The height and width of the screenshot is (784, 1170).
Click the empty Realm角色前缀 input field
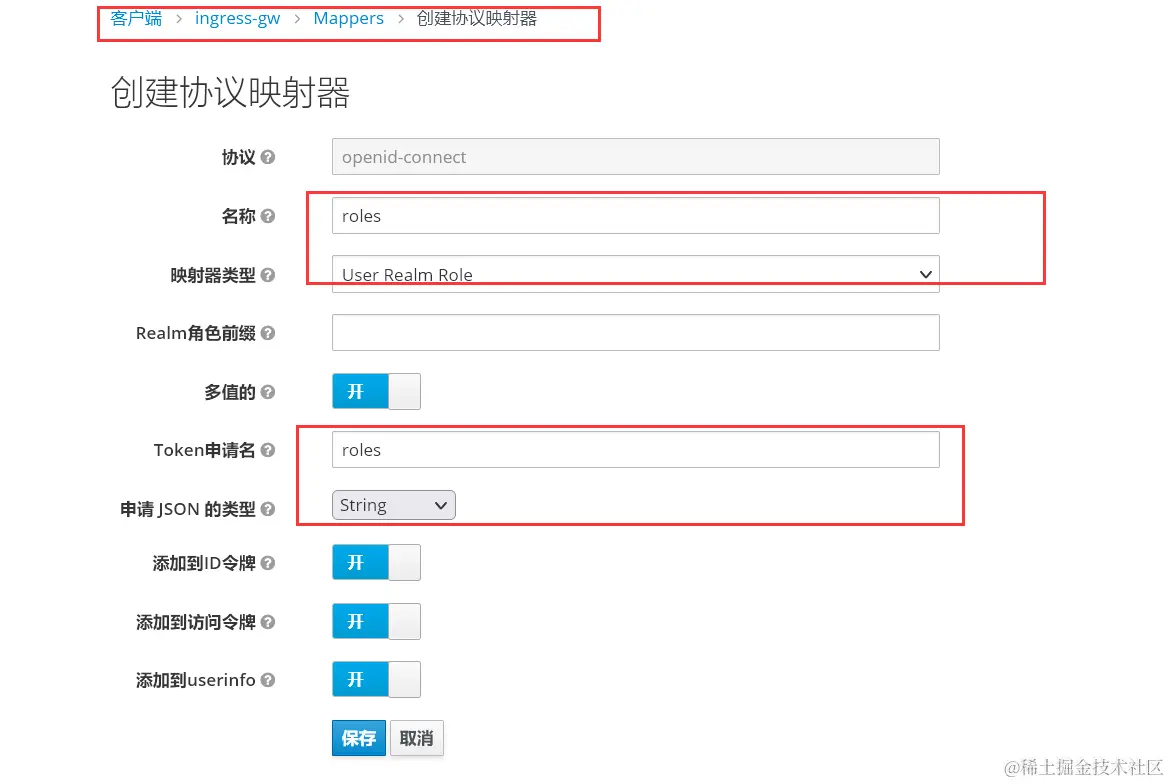click(635, 333)
